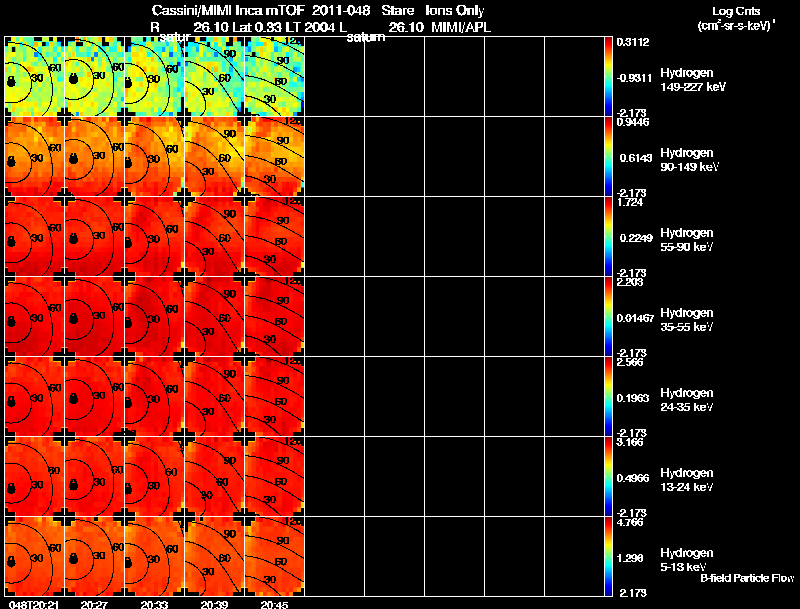This screenshot has width=800, height=609.
Task: Click the color bar beside Hydrogen 55-90 keV
Action: coord(608,236)
